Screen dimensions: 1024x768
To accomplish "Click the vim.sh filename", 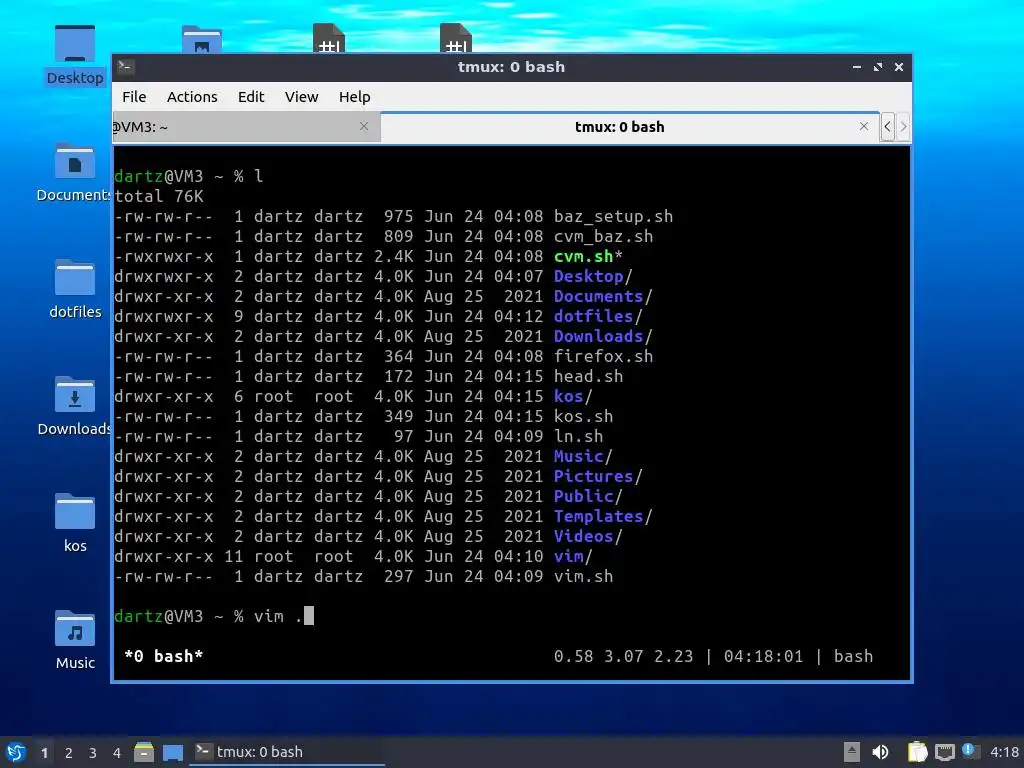I will click(583, 576).
